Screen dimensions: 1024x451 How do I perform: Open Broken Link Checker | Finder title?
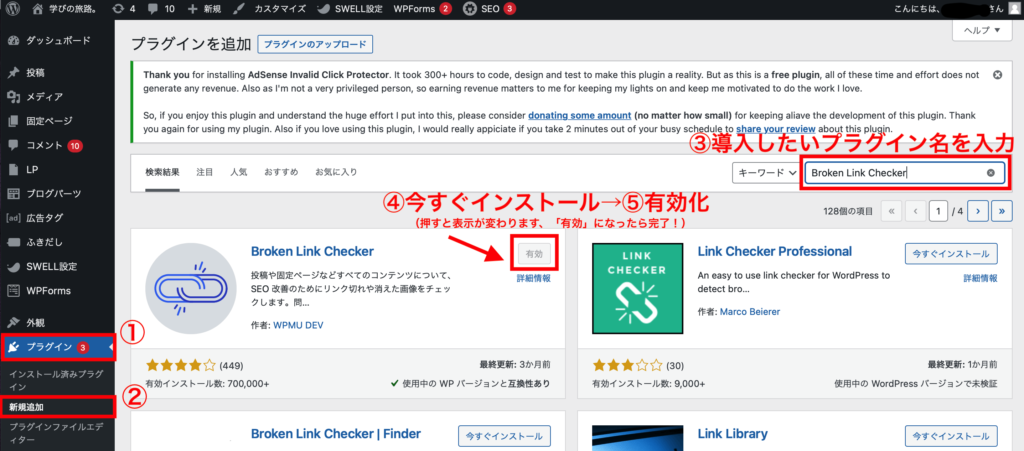(x=336, y=434)
